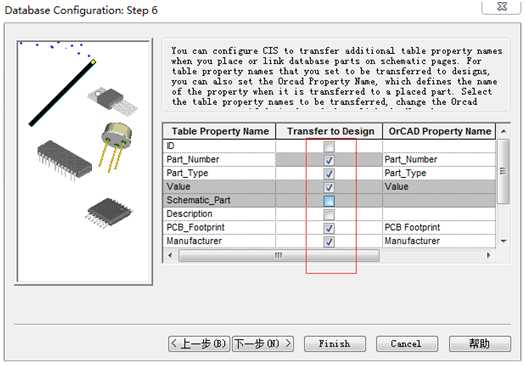
Task: Uncheck Part_Type transfer to design checkbox
Action: coord(329,173)
